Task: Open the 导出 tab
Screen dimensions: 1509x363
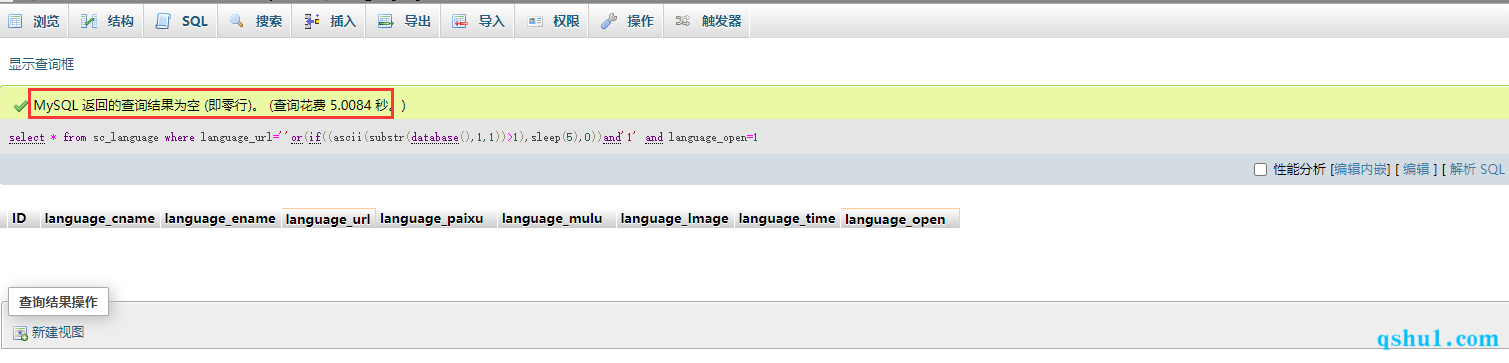Action: (x=404, y=21)
